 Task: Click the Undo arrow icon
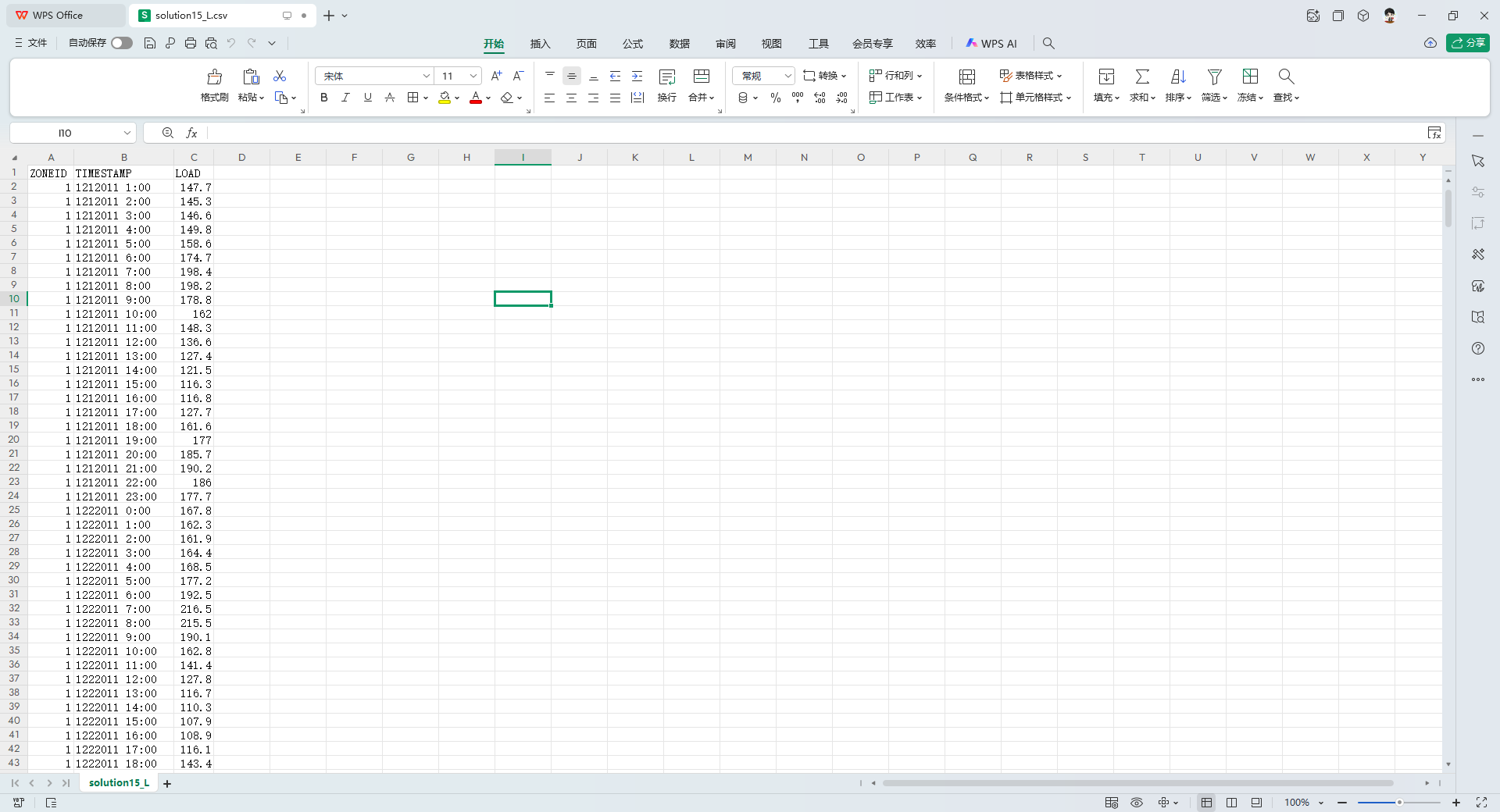[231, 43]
